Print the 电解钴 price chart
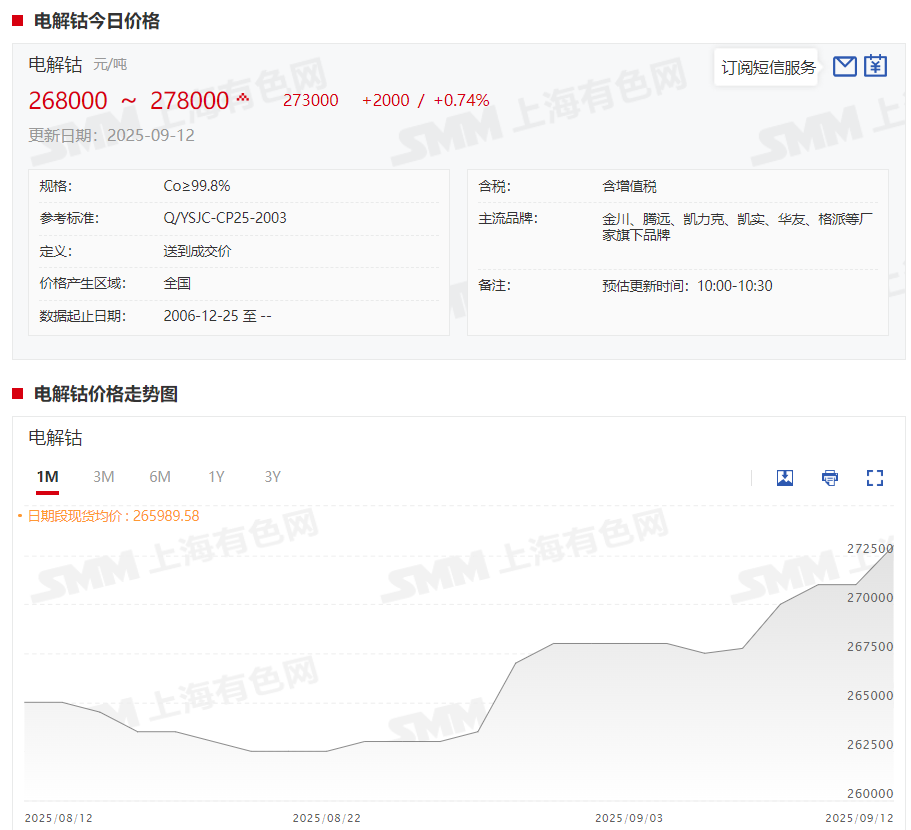The height and width of the screenshot is (830, 911). point(830,478)
